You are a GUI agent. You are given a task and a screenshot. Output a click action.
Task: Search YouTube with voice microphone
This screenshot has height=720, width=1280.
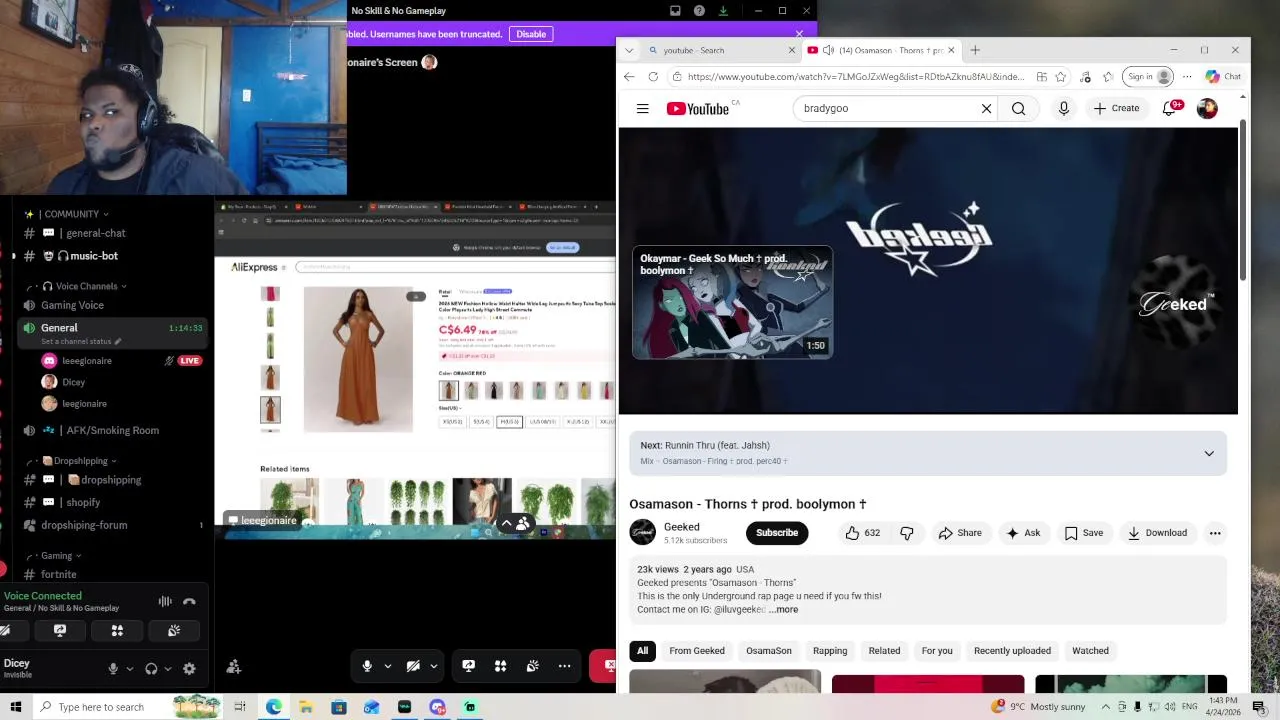tap(1063, 108)
